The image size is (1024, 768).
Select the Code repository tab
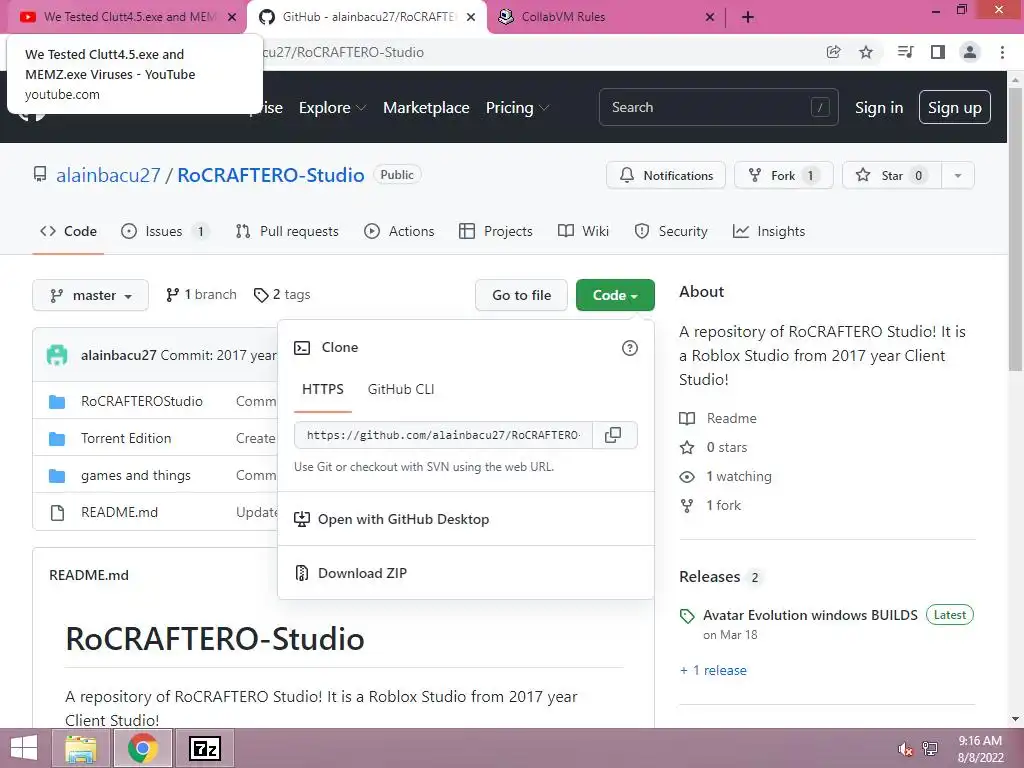pos(68,231)
